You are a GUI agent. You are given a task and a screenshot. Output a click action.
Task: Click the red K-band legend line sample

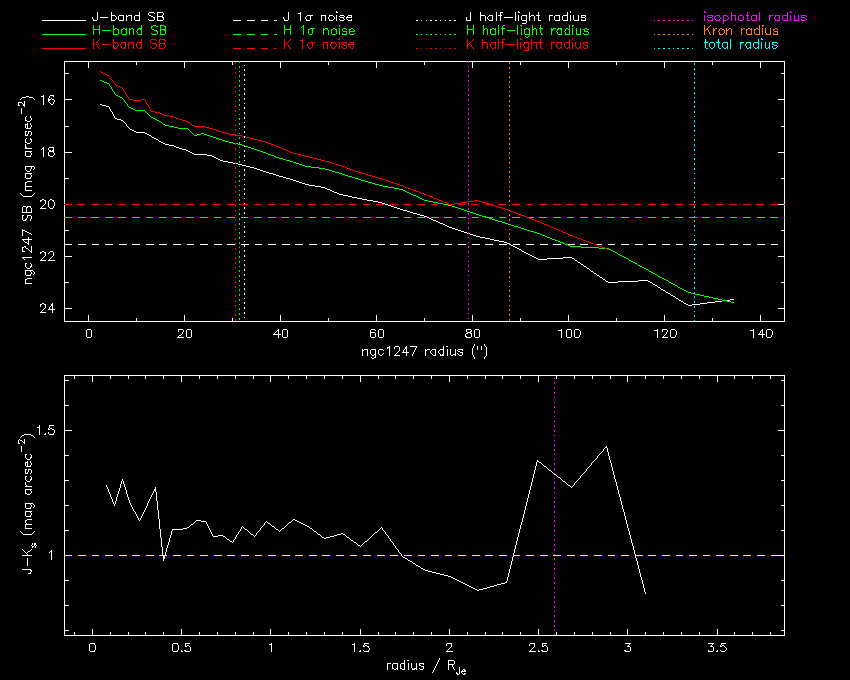pos(64,48)
